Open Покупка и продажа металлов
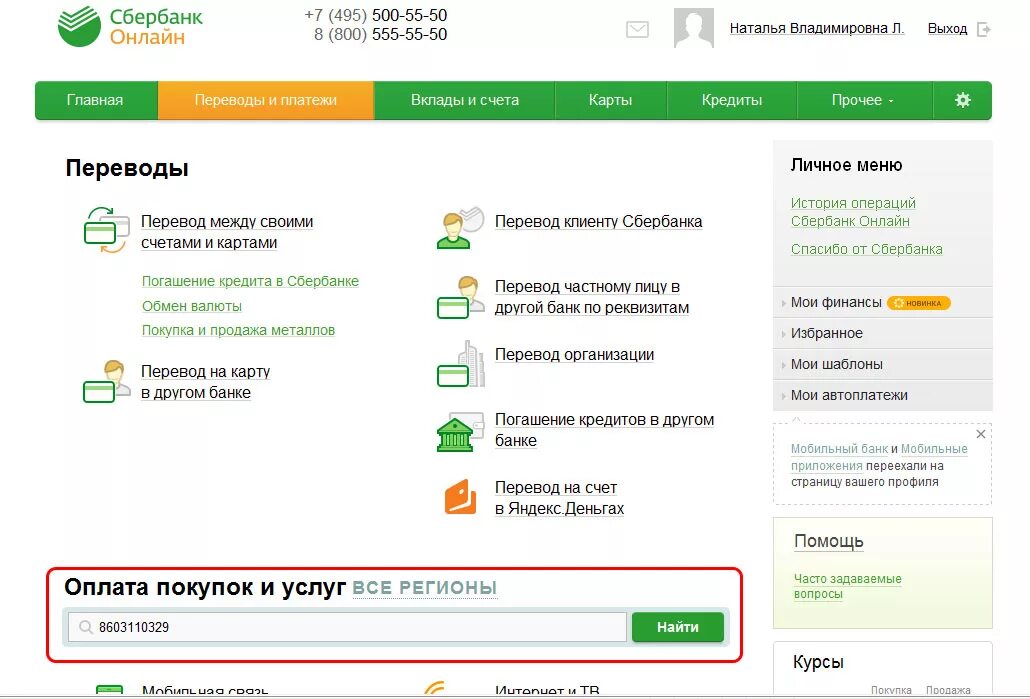This screenshot has height=699, width=1030. (x=238, y=330)
